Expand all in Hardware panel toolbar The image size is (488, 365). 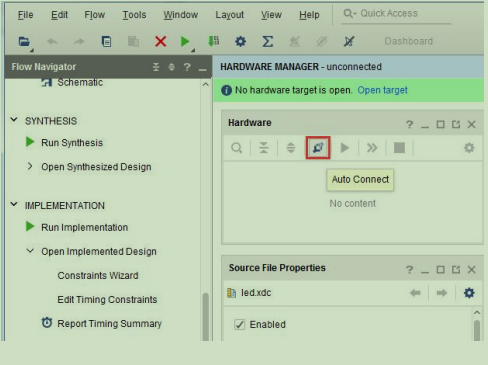[291, 148]
